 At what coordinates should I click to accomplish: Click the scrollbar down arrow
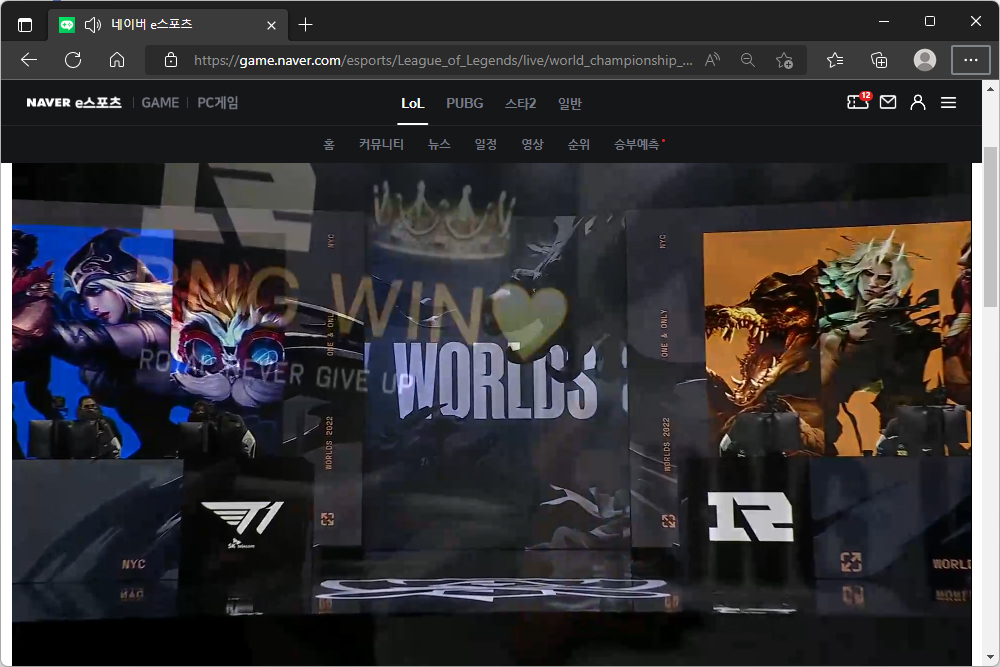pos(990,657)
